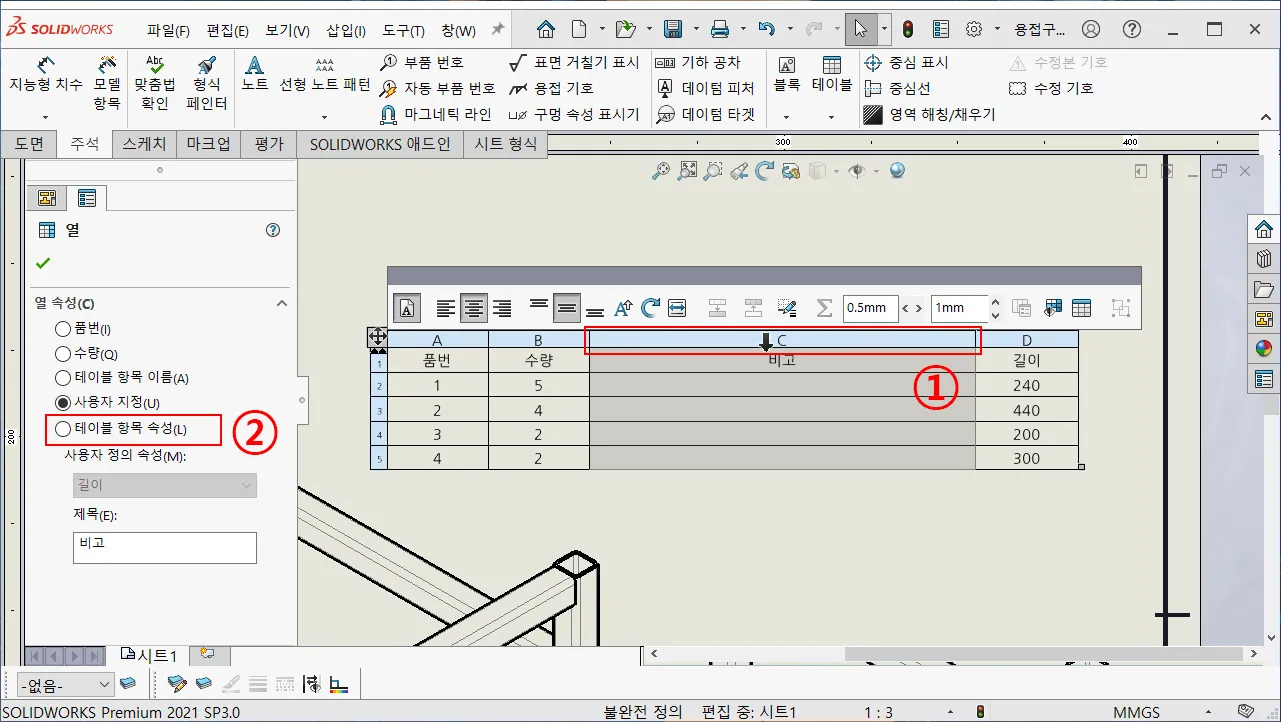Click the Undo icon

(x=767, y=28)
